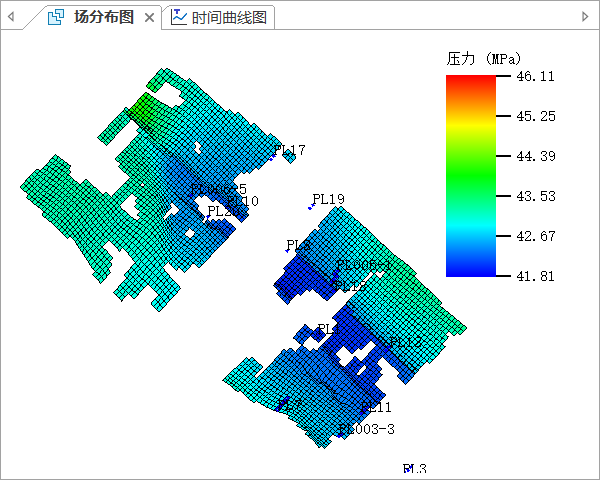Pick well PL11 on the grid
This screenshot has width=600, height=480.
[376, 407]
